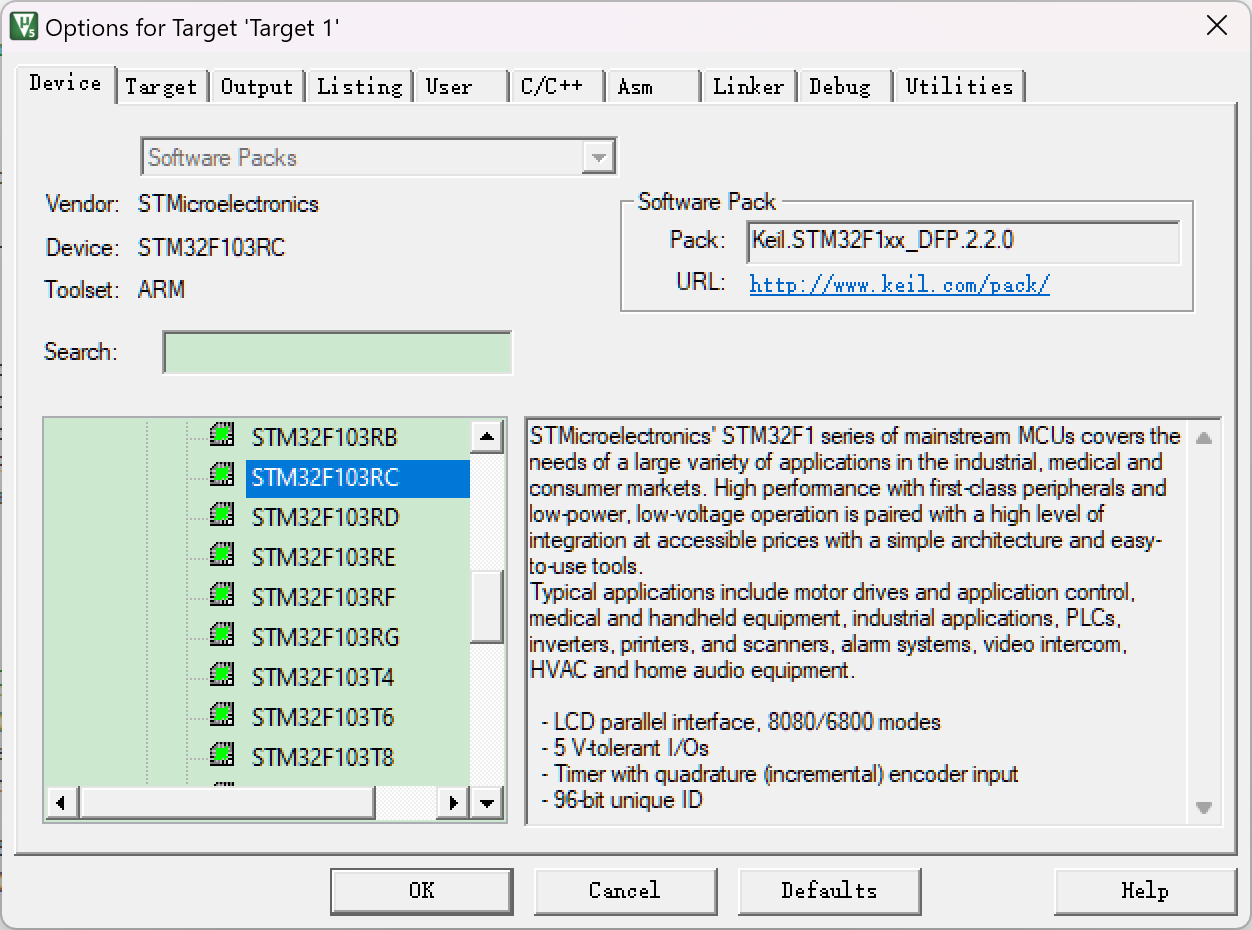Click the chip icon next to STM32F103RB

tap(222, 435)
